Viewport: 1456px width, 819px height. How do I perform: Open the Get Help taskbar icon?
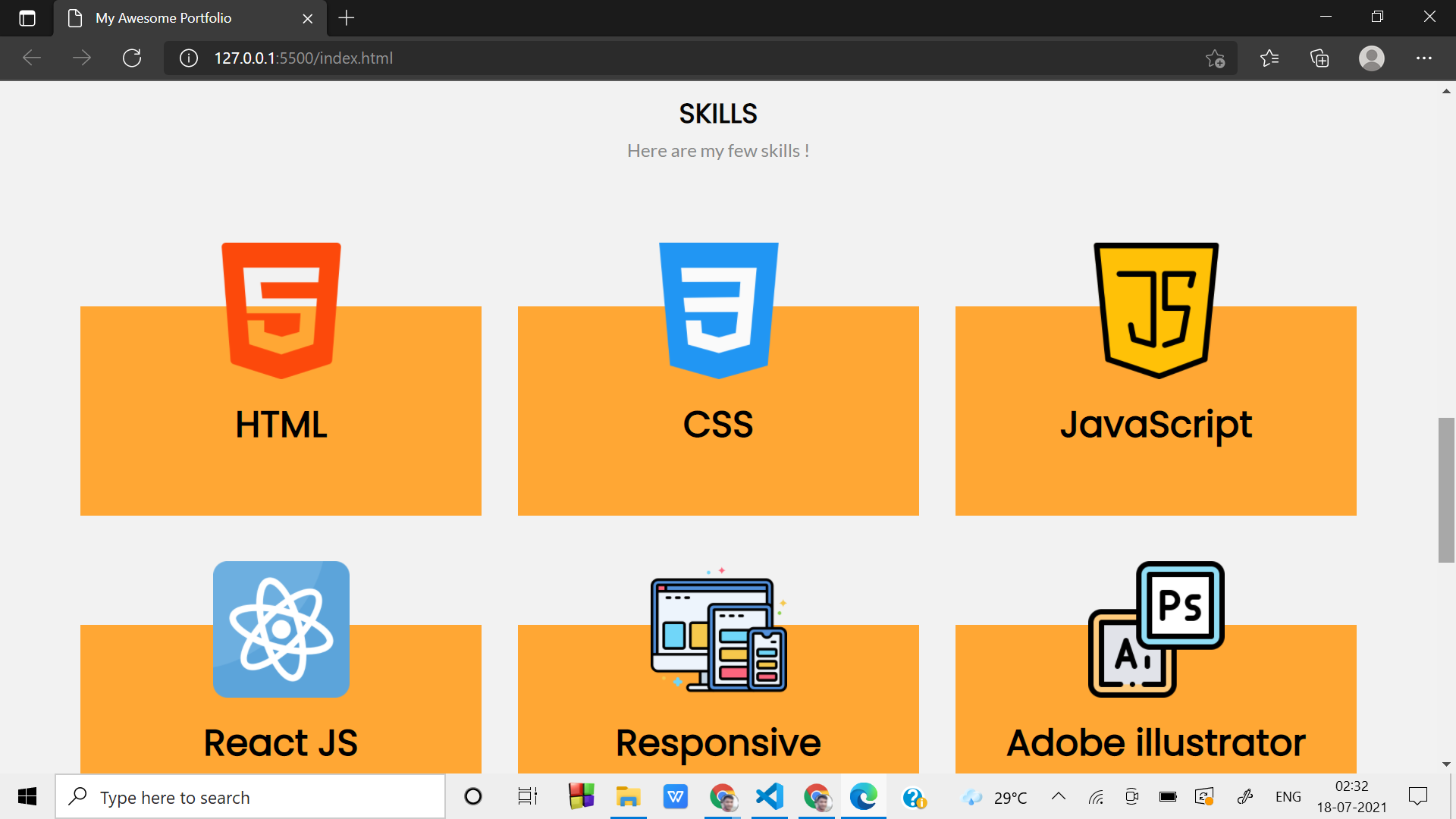(914, 797)
